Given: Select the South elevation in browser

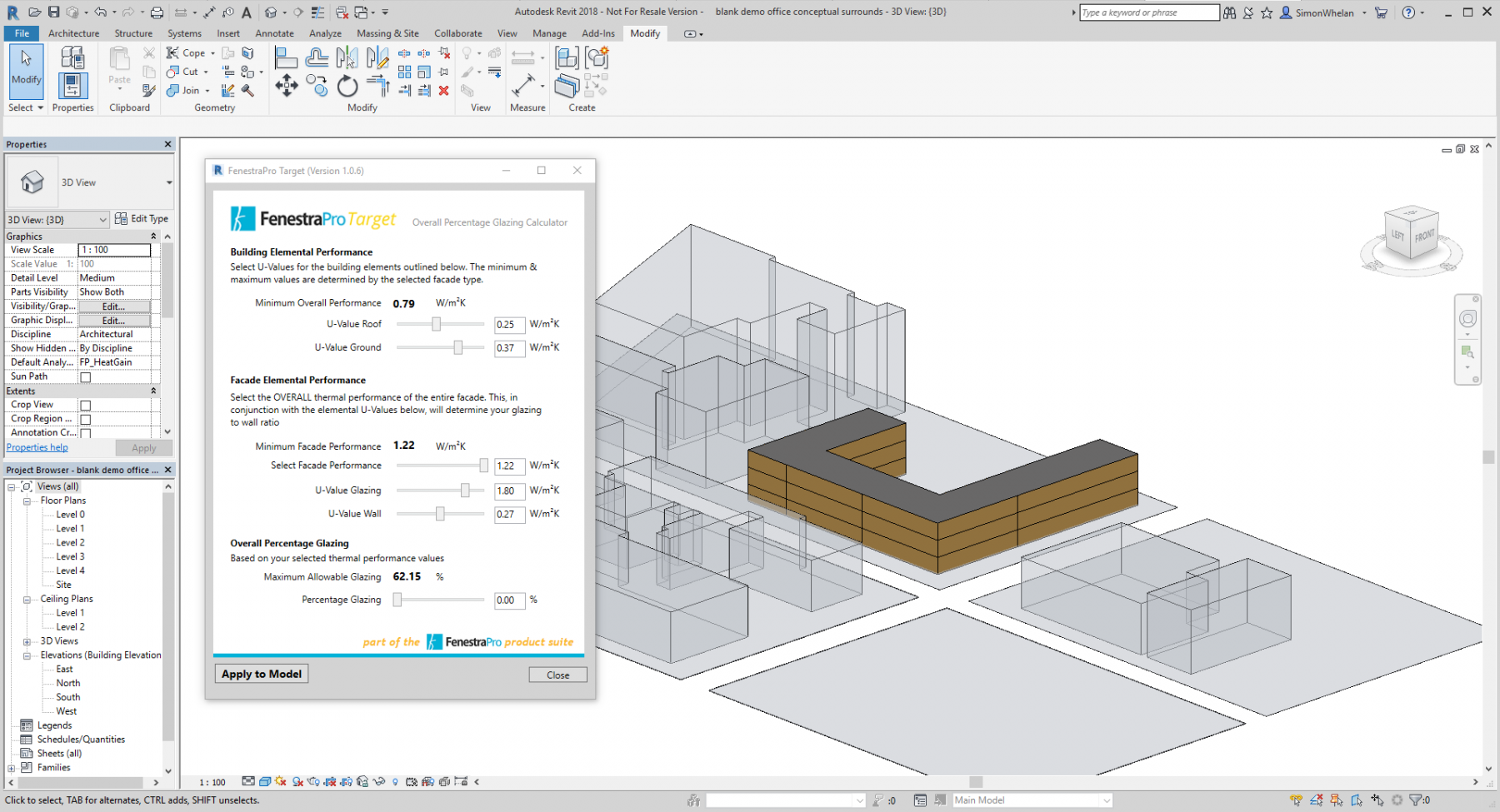Looking at the screenshot, I should click(68, 697).
